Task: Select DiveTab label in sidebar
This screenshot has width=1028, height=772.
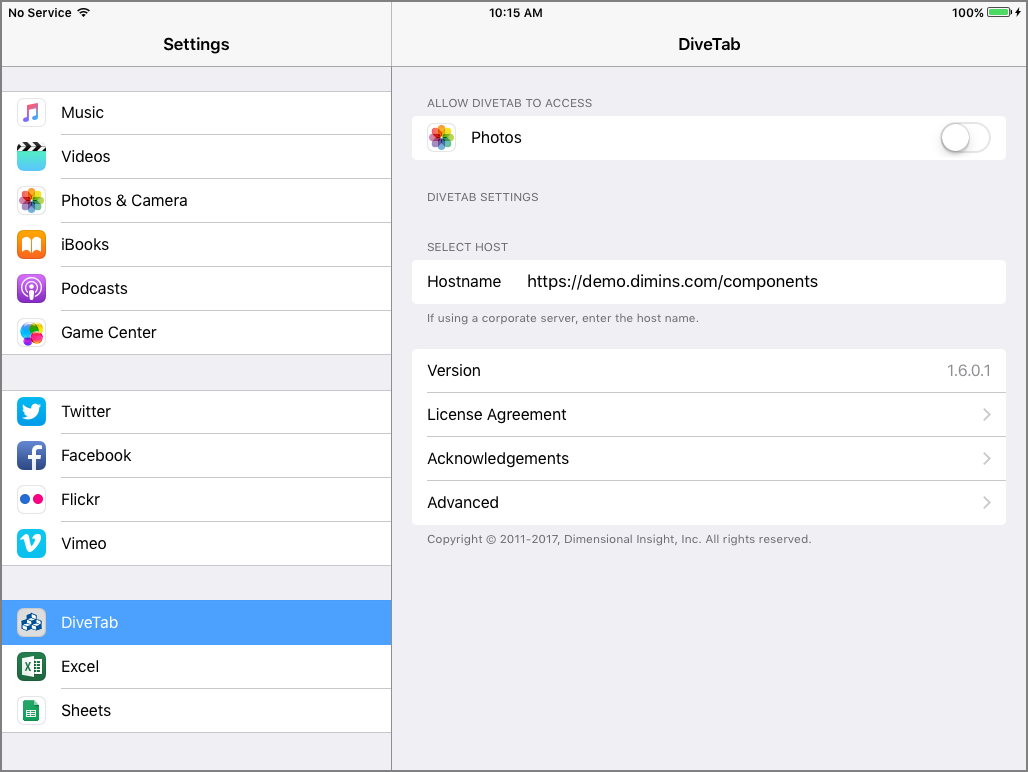Action: [89, 623]
